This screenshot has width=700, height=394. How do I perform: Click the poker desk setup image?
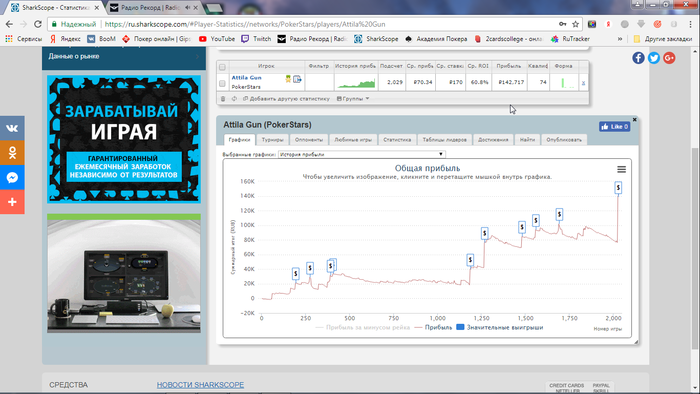click(x=124, y=273)
